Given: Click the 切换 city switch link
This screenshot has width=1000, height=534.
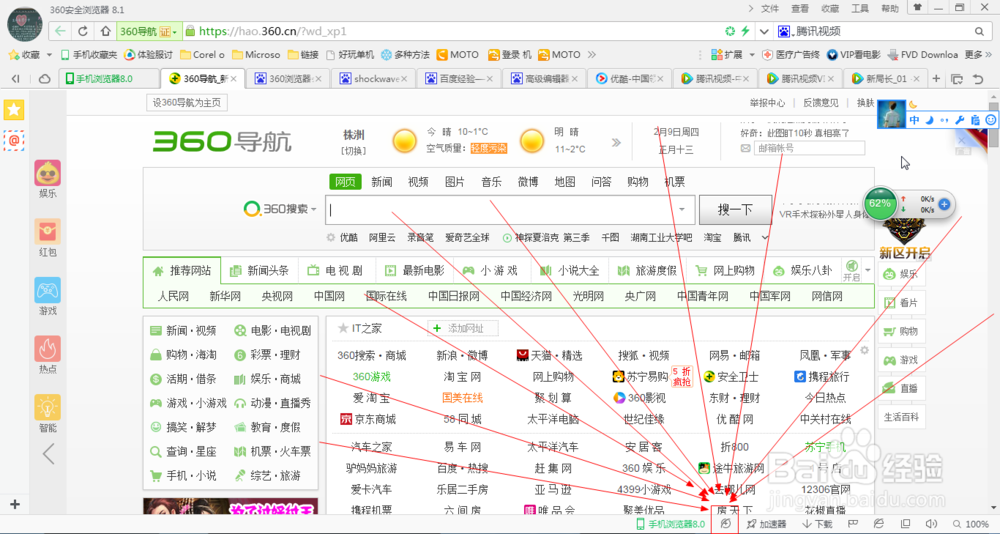Looking at the screenshot, I should tap(354, 151).
